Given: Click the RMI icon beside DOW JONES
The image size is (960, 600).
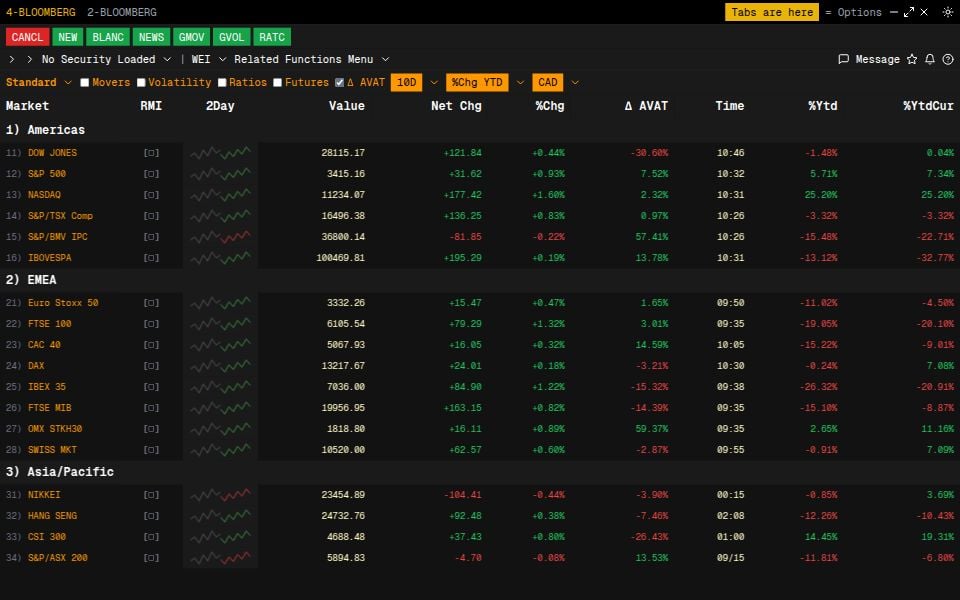Looking at the screenshot, I should pos(151,152).
